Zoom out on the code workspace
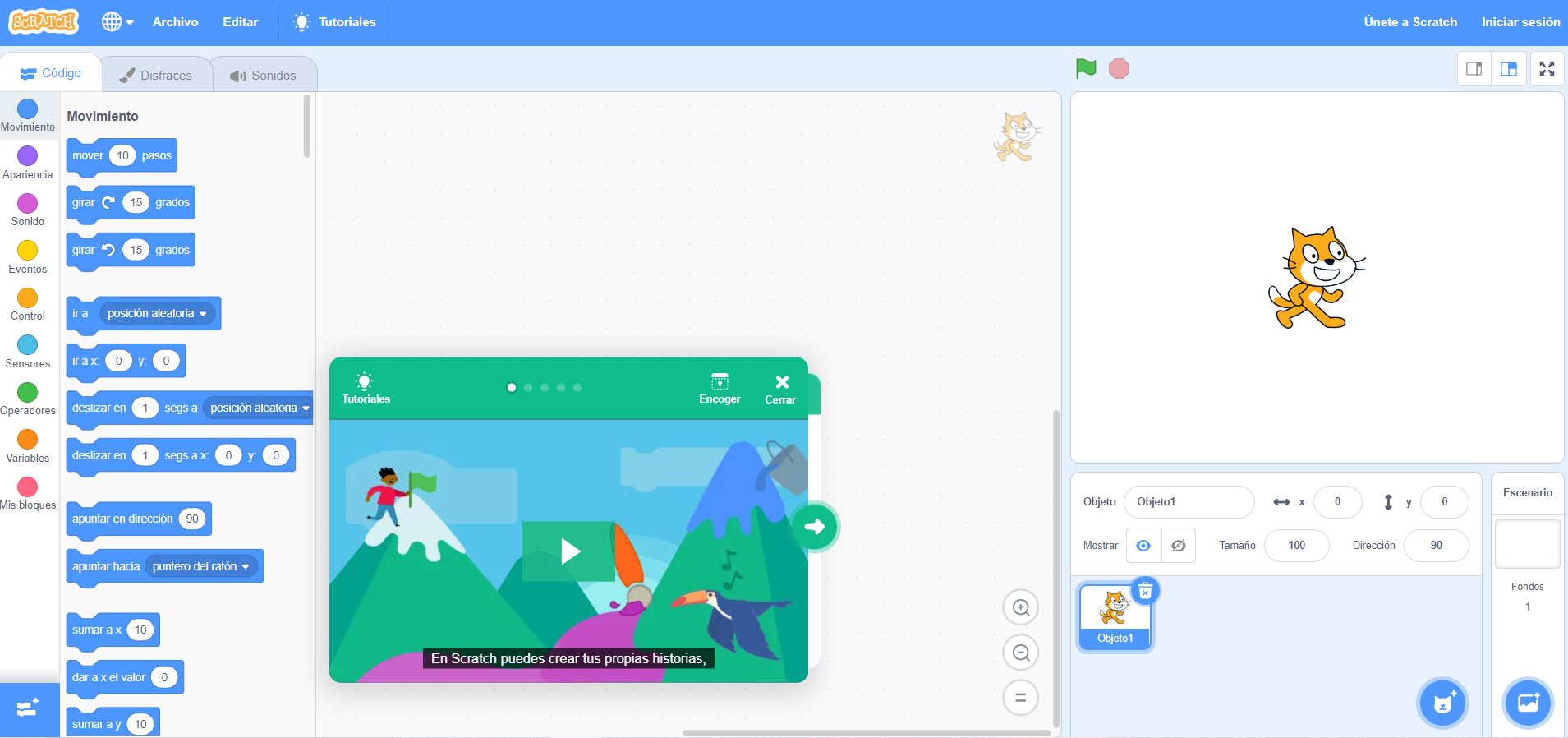The image size is (1568, 738). coord(1021,653)
